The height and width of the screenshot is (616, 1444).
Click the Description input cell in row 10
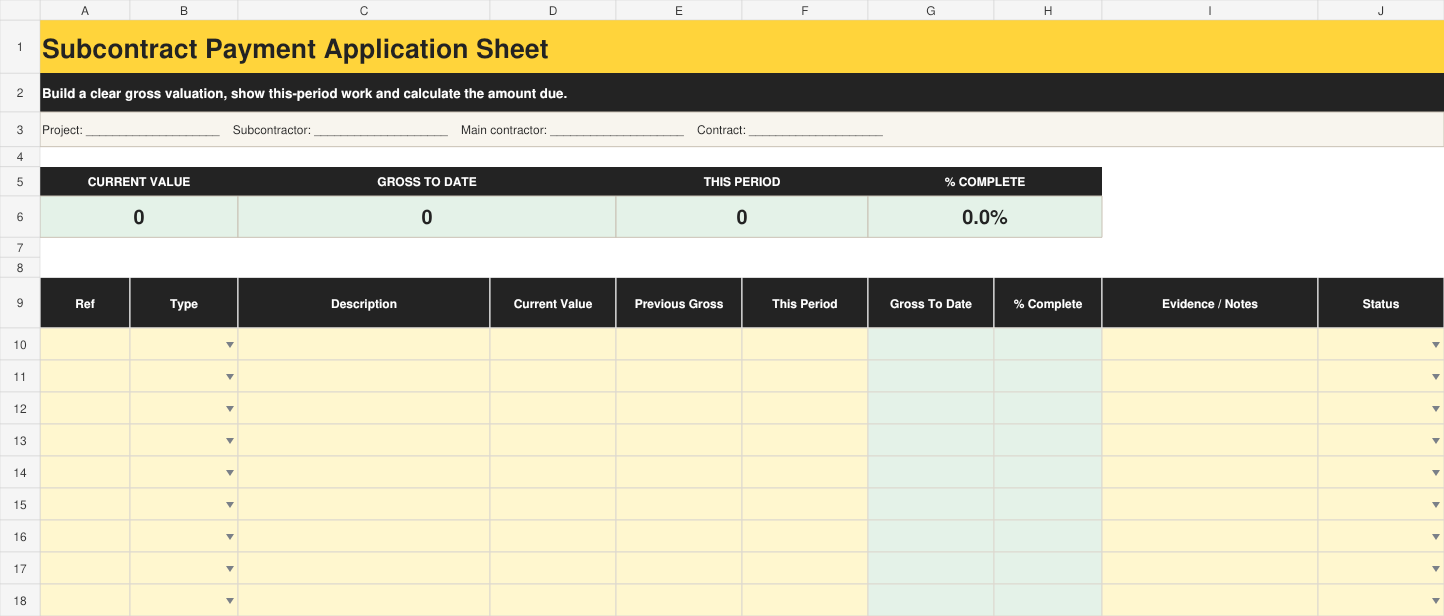pos(364,344)
